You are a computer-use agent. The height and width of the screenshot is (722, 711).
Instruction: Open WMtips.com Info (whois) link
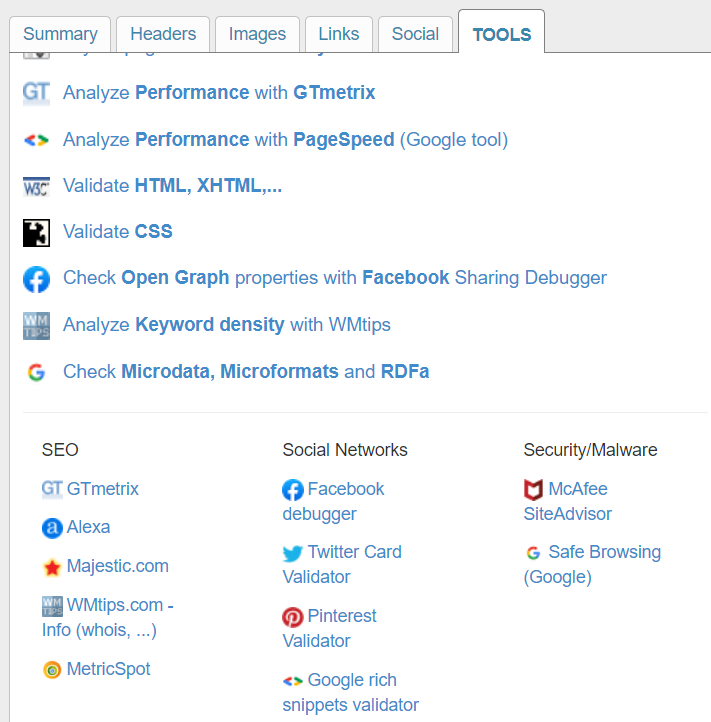[108, 617]
